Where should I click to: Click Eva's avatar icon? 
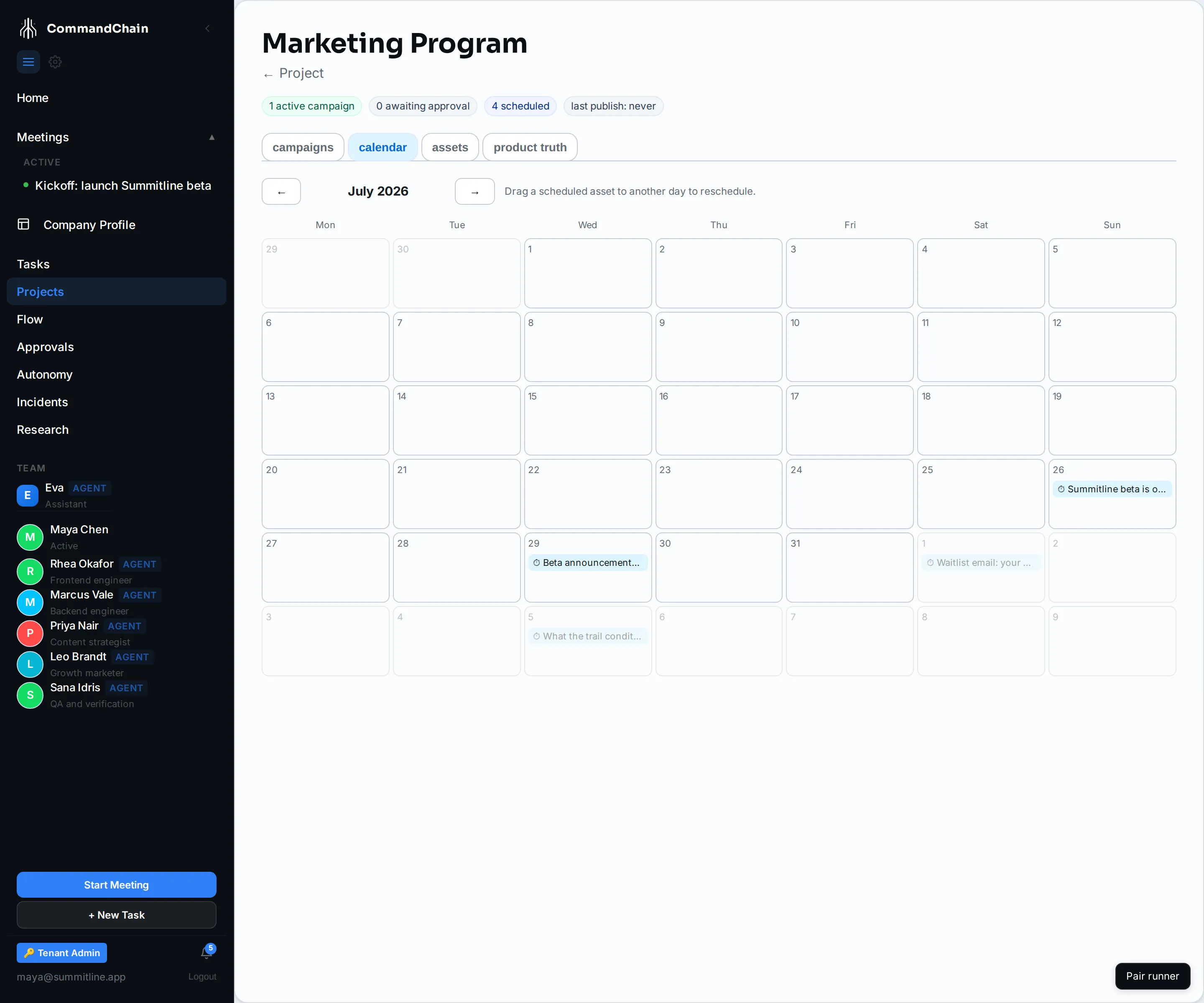click(28, 495)
